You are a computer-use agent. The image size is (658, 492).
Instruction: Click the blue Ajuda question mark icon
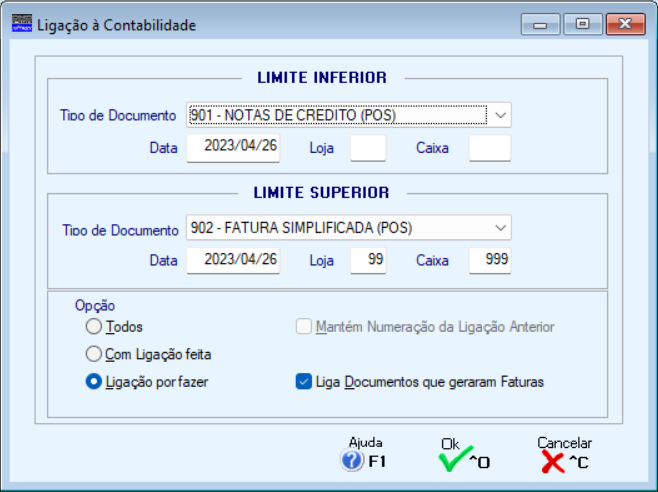(352, 461)
